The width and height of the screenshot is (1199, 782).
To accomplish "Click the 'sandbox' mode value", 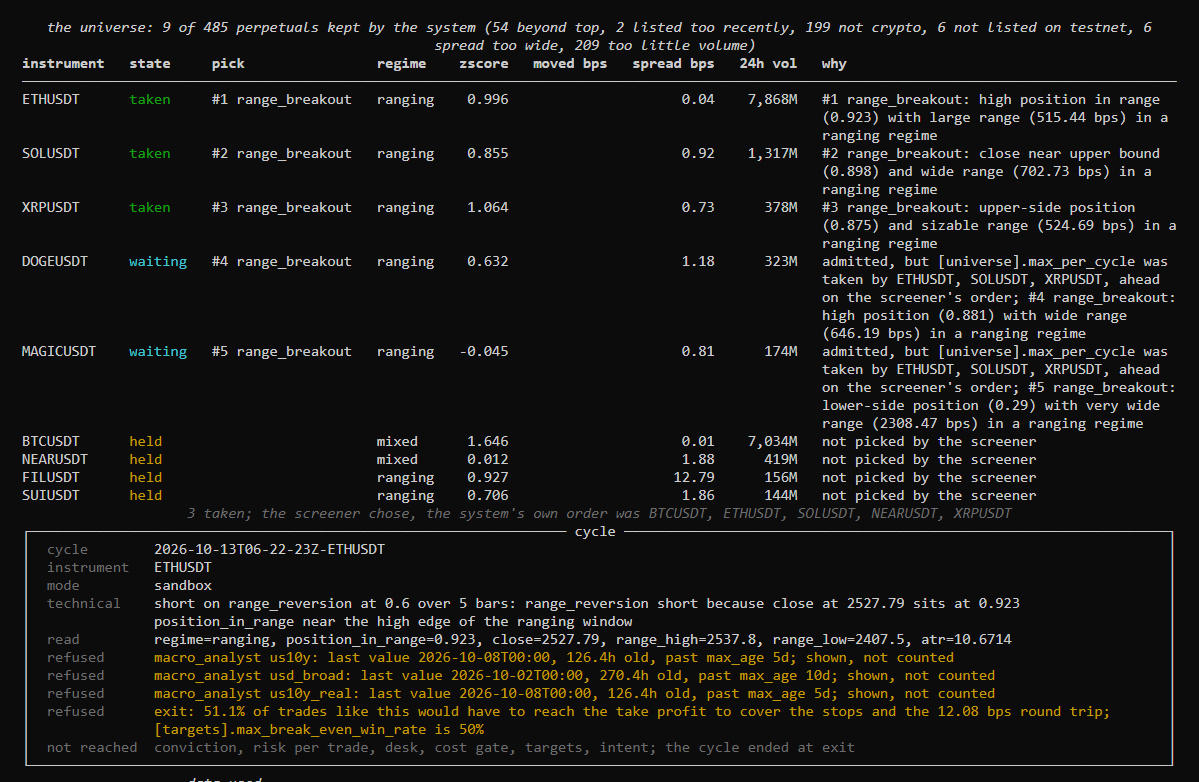I will [x=183, y=586].
